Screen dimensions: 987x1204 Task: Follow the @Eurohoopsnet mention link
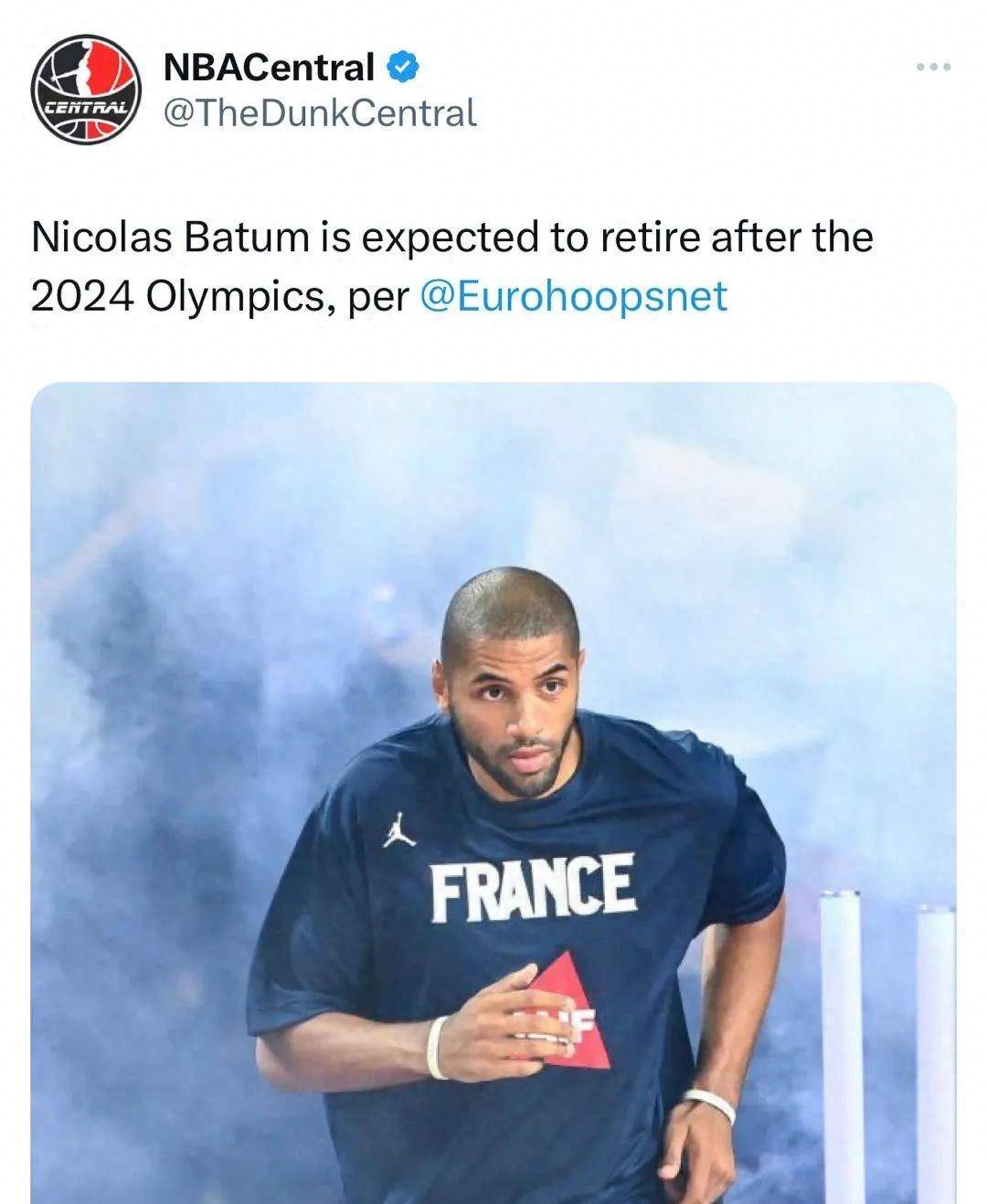573,296
